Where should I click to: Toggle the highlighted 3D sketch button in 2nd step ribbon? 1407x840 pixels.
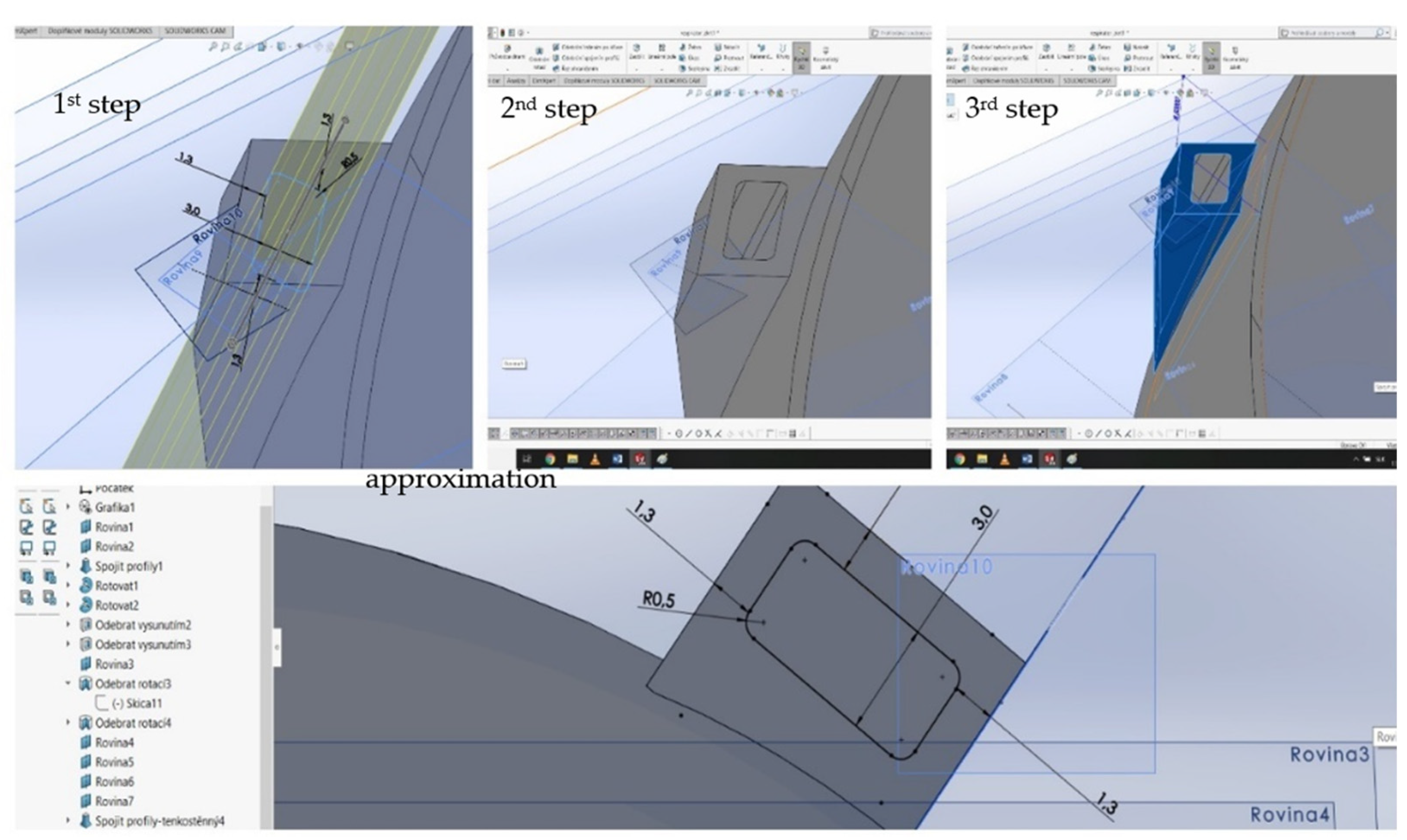[x=801, y=57]
